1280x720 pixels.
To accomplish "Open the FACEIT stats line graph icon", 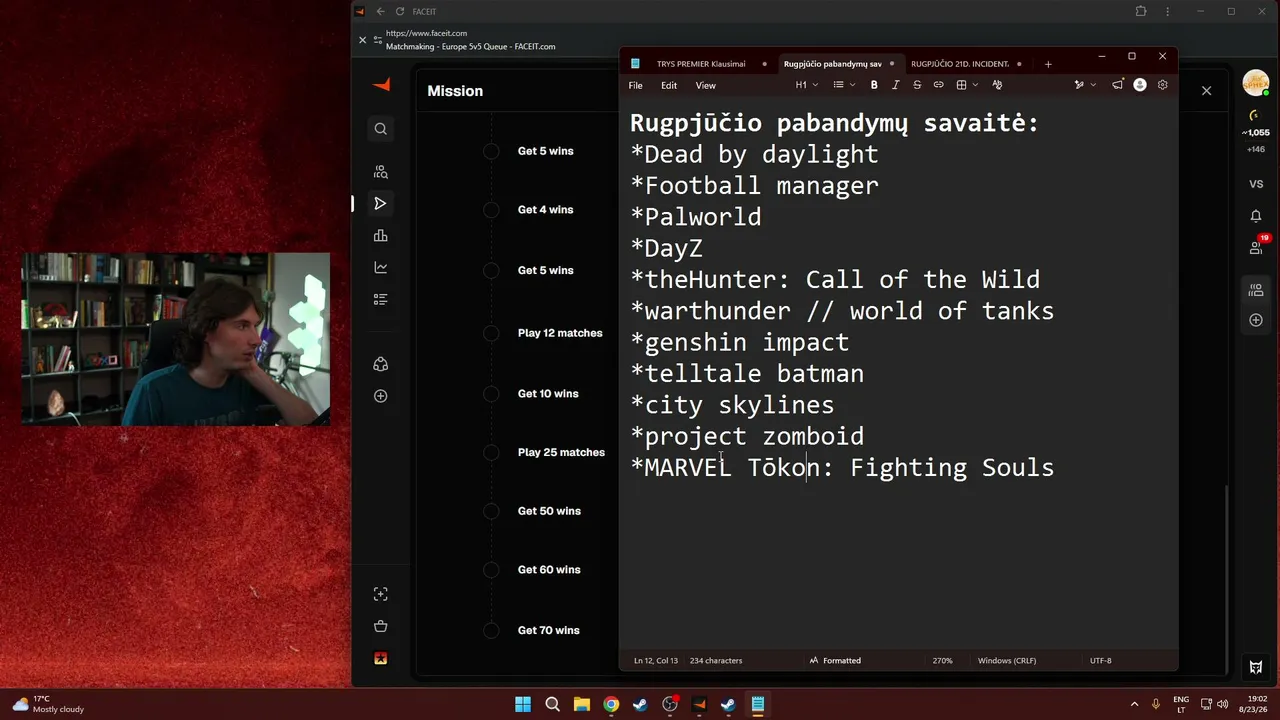I will pyautogui.click(x=380, y=268).
